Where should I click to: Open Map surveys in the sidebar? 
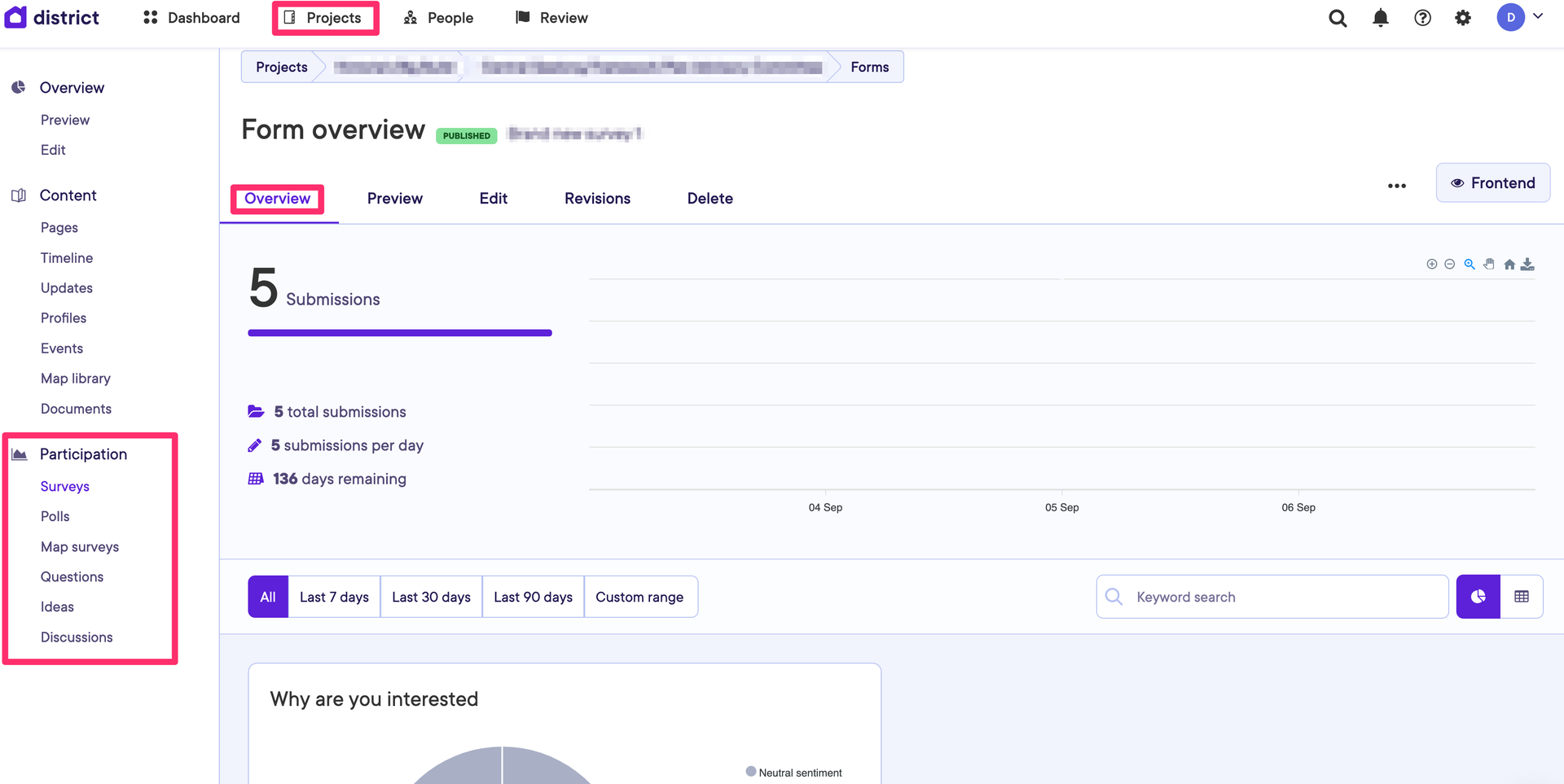coord(80,547)
